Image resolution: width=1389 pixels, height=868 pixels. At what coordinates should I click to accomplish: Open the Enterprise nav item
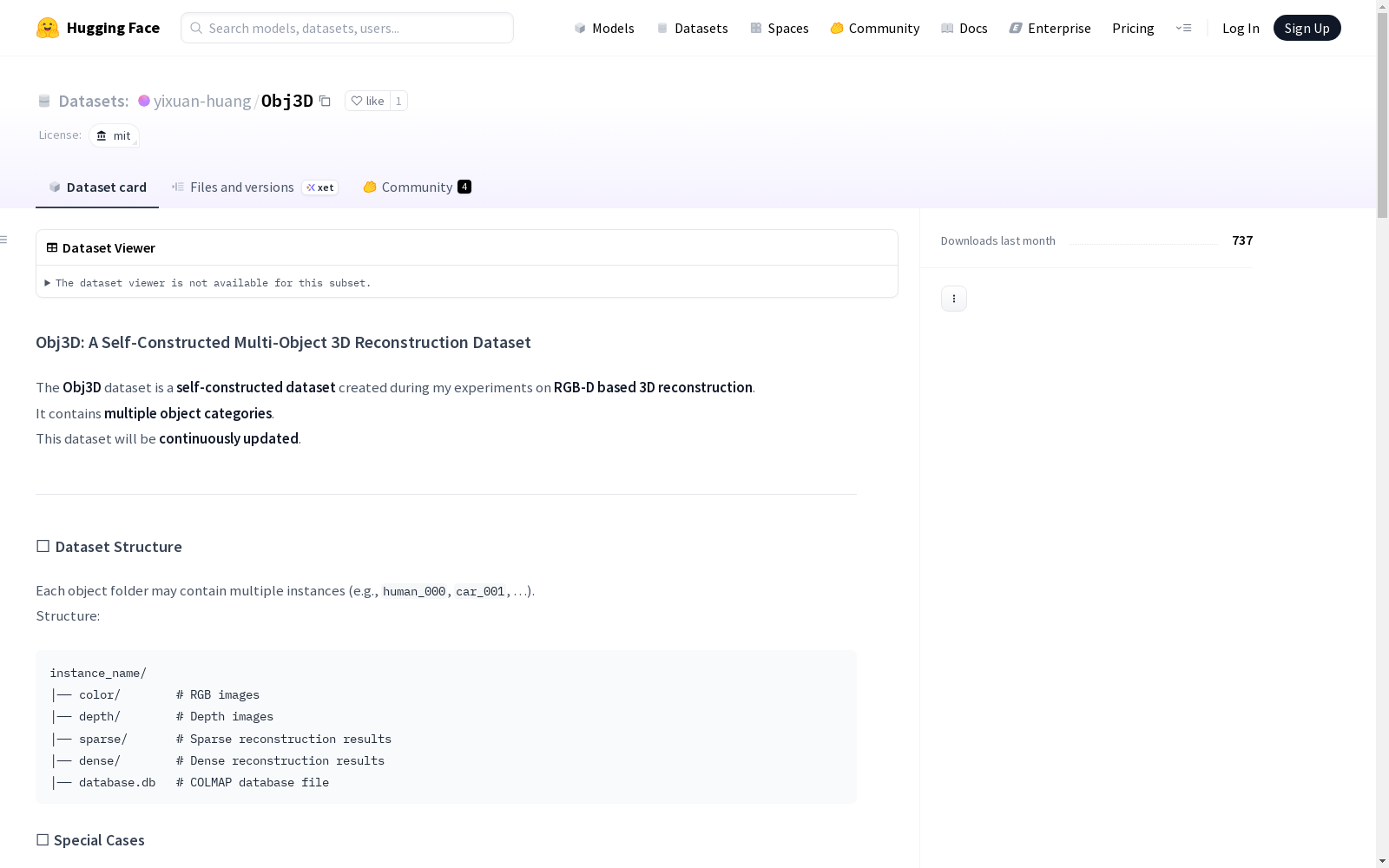click(1050, 28)
